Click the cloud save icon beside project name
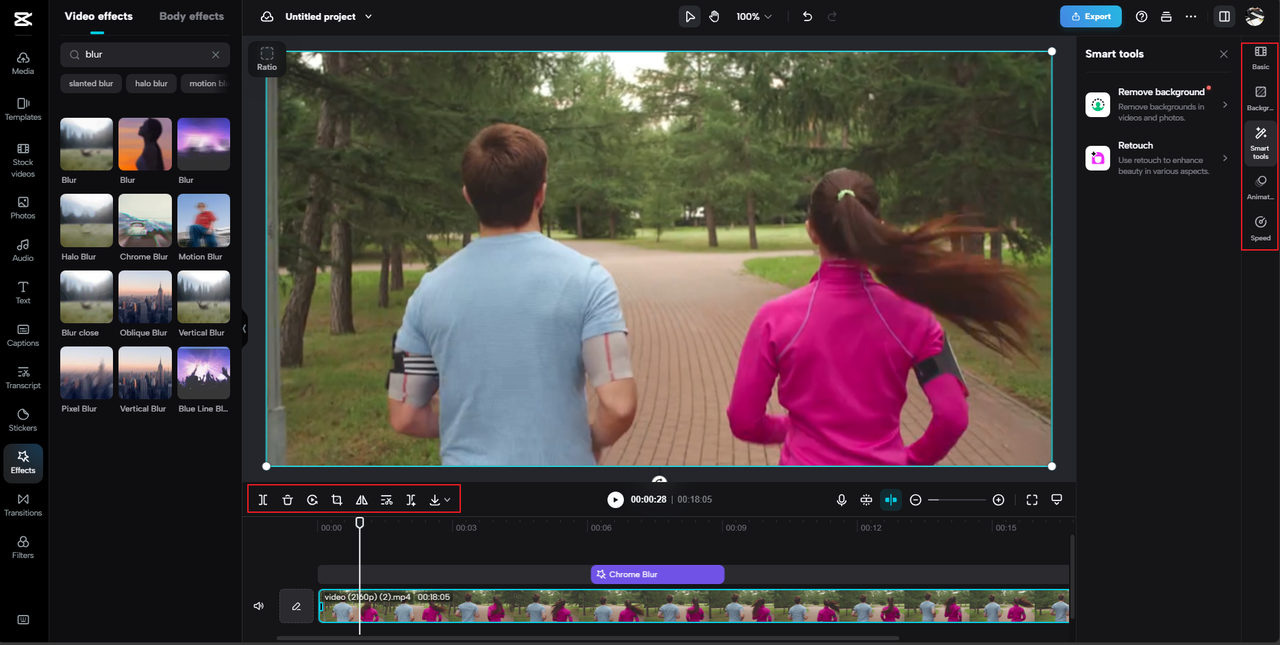 (267, 17)
